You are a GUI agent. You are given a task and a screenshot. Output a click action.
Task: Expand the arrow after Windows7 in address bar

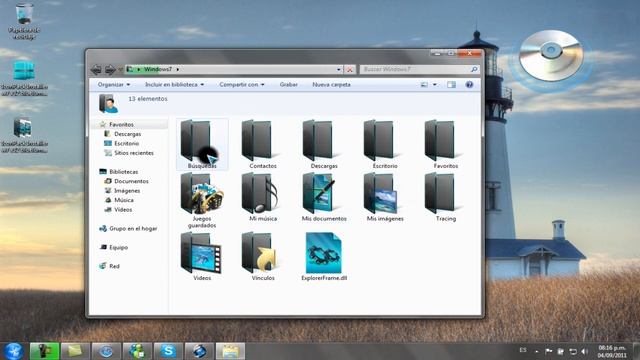[178, 69]
